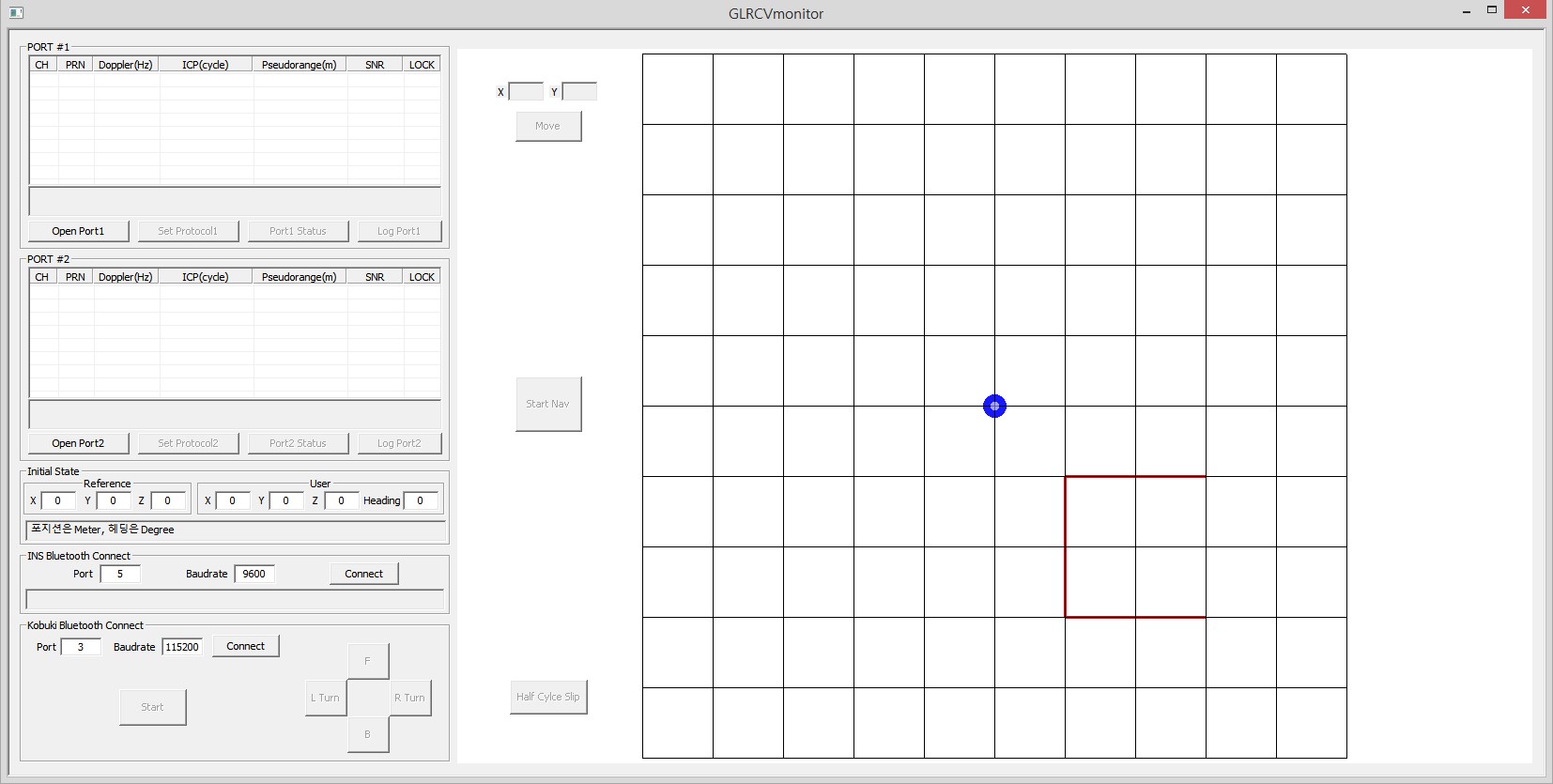Close the GLRCVmonitor window

click(1526, 10)
